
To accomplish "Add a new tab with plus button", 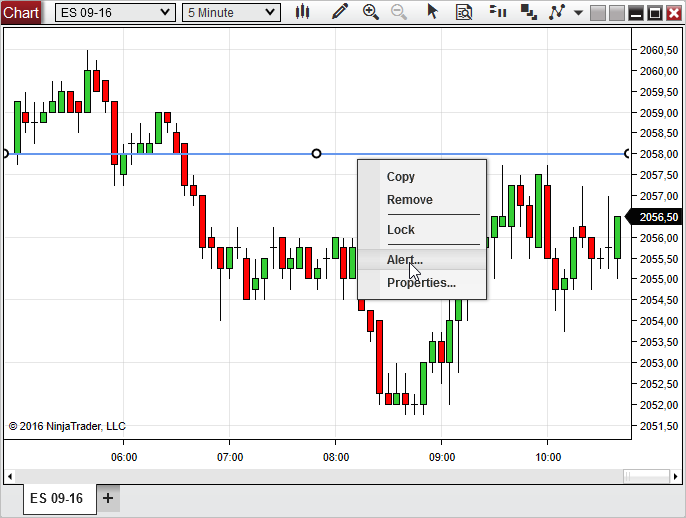I will click(108, 498).
